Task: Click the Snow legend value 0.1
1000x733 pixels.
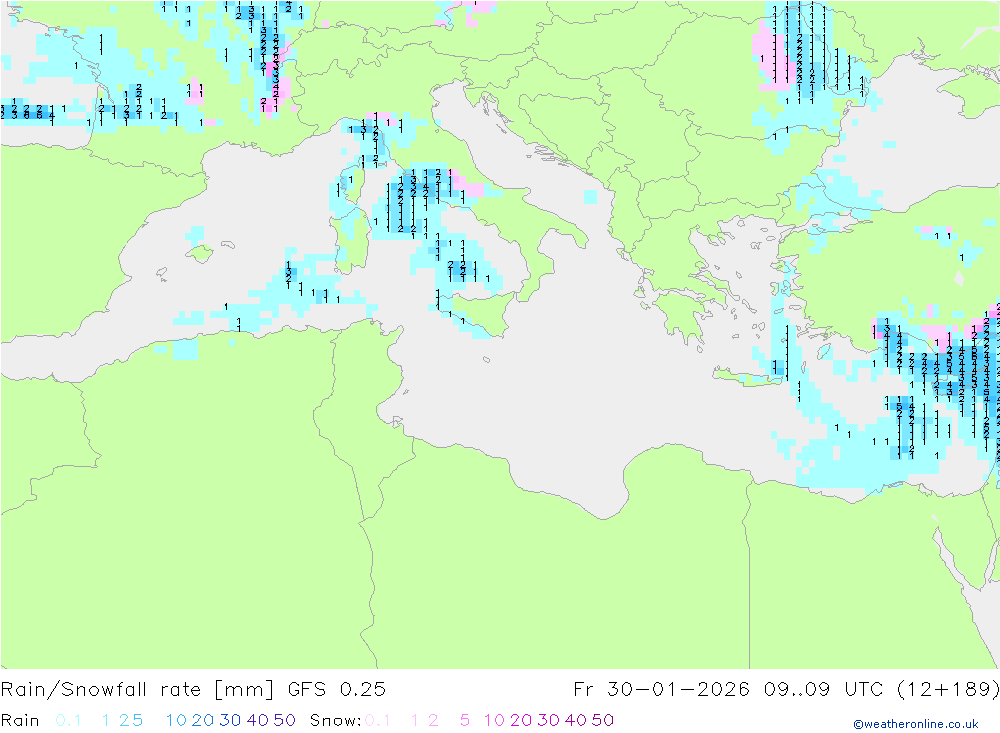Action: coord(377,720)
